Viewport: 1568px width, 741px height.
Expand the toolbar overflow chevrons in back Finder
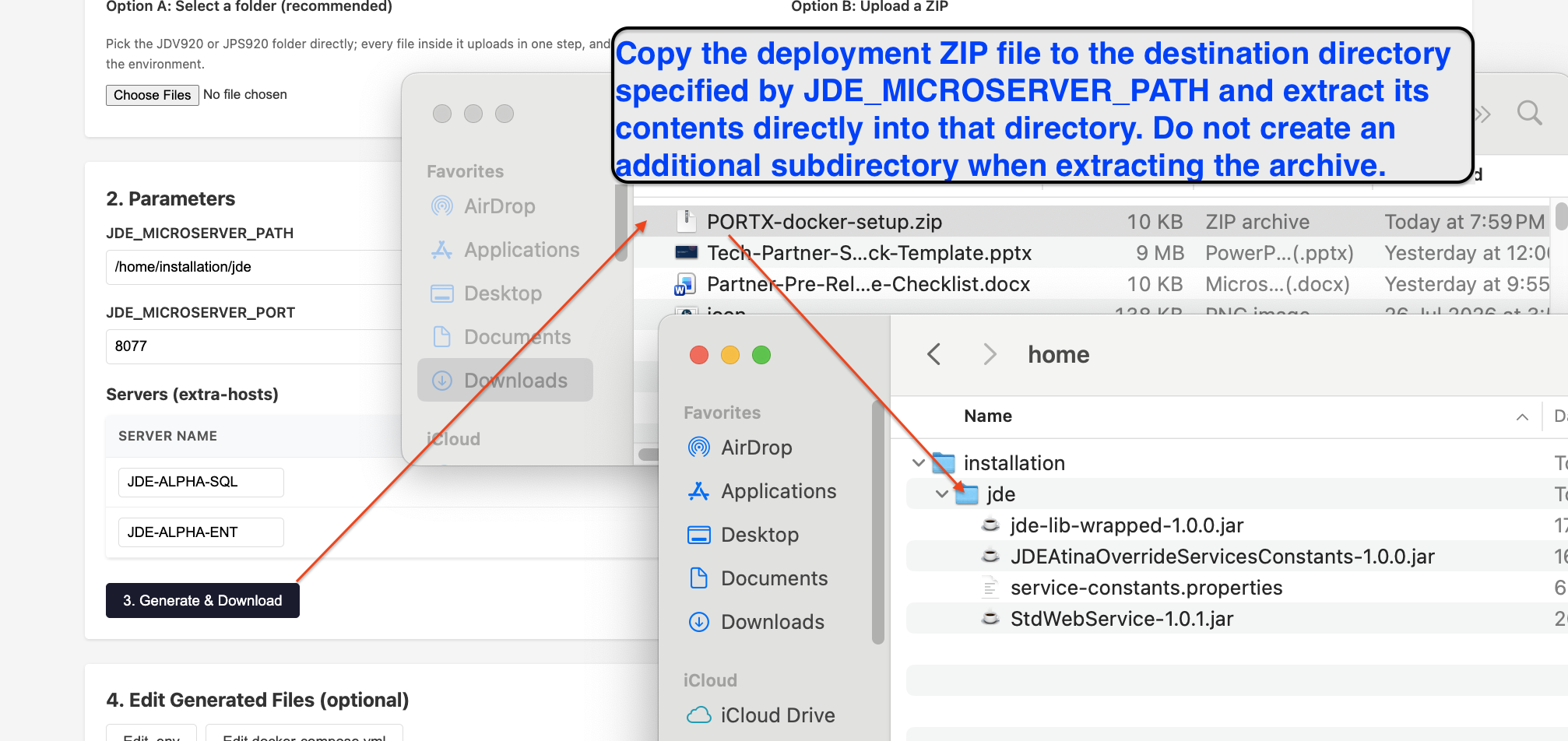pos(1482,114)
